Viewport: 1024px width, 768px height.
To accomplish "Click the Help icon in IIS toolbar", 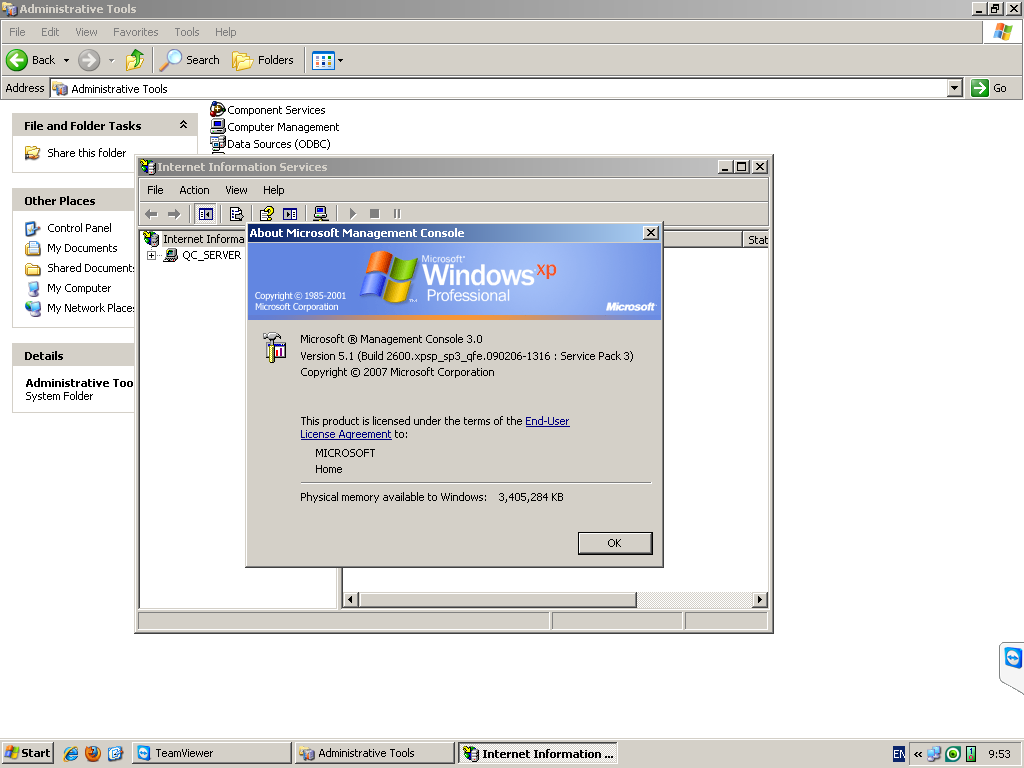I will (x=266, y=214).
